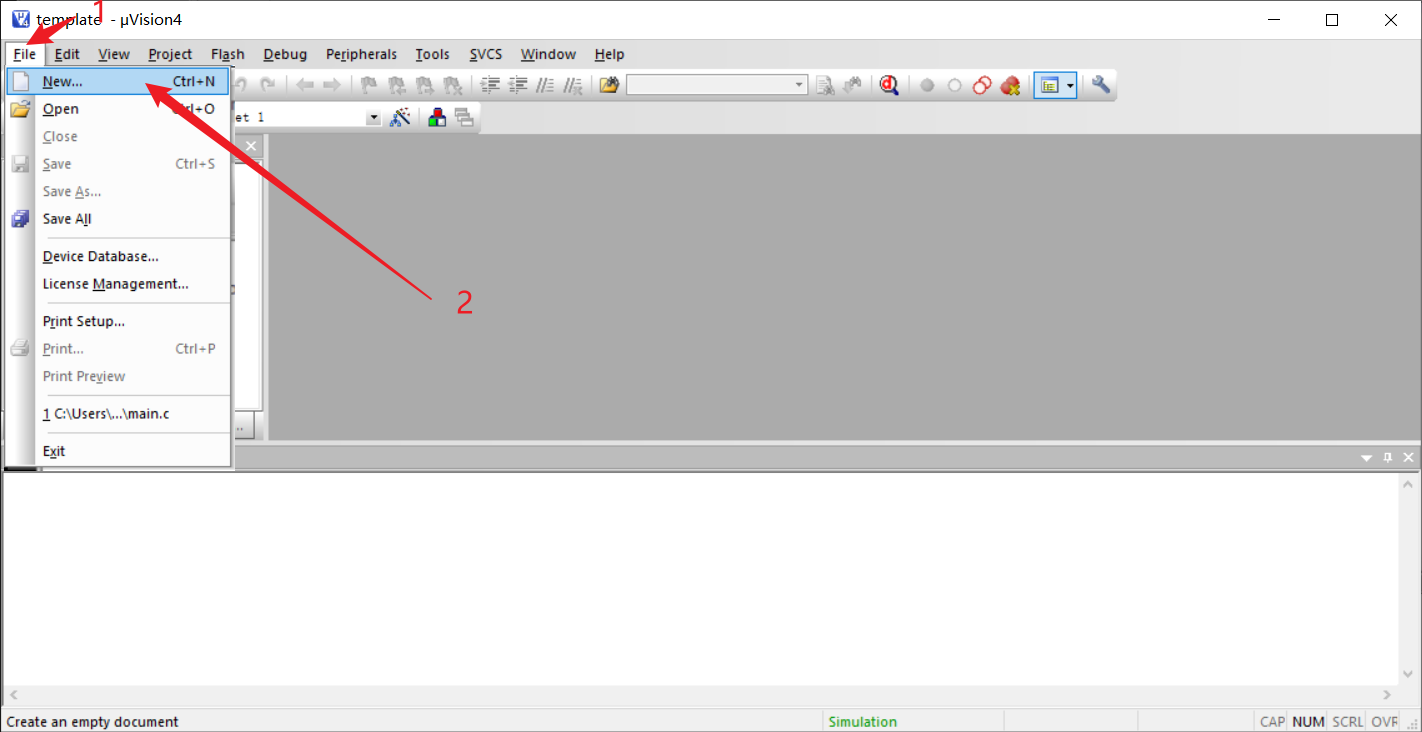This screenshot has width=1422, height=732.
Task: Open the SVCS menu
Action: coord(486,54)
